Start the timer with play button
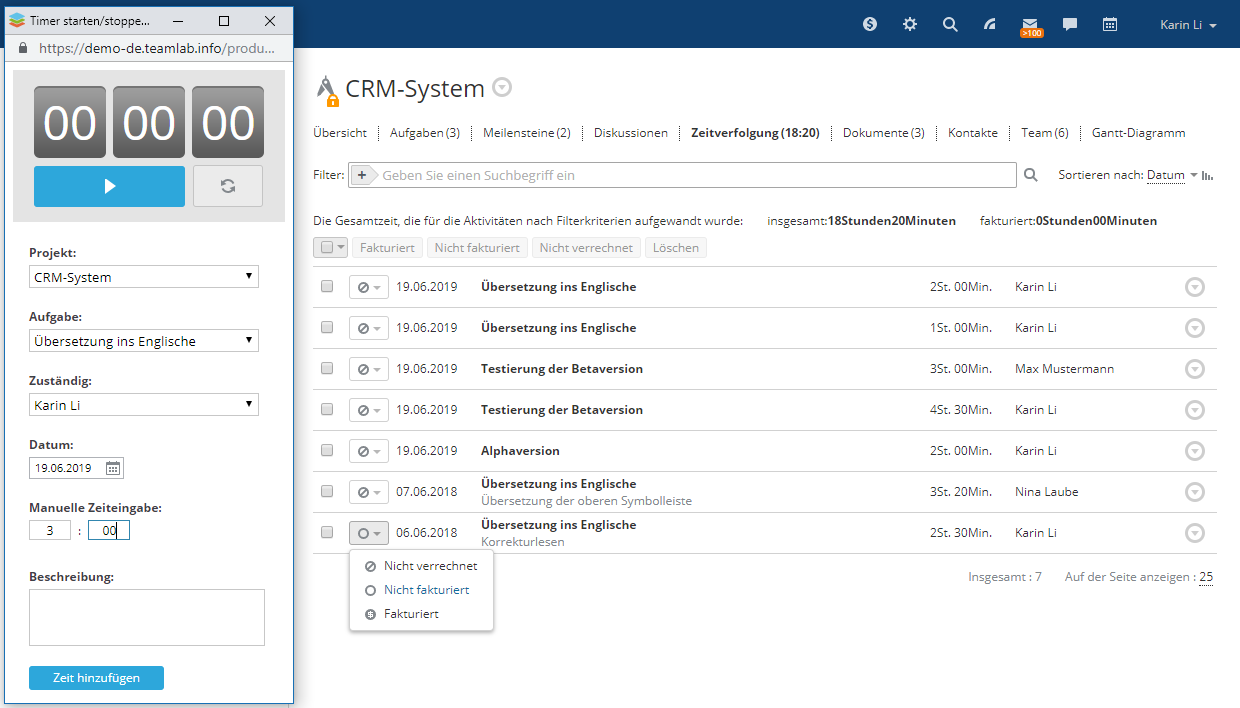This screenshot has width=1240, height=708. tap(109, 186)
